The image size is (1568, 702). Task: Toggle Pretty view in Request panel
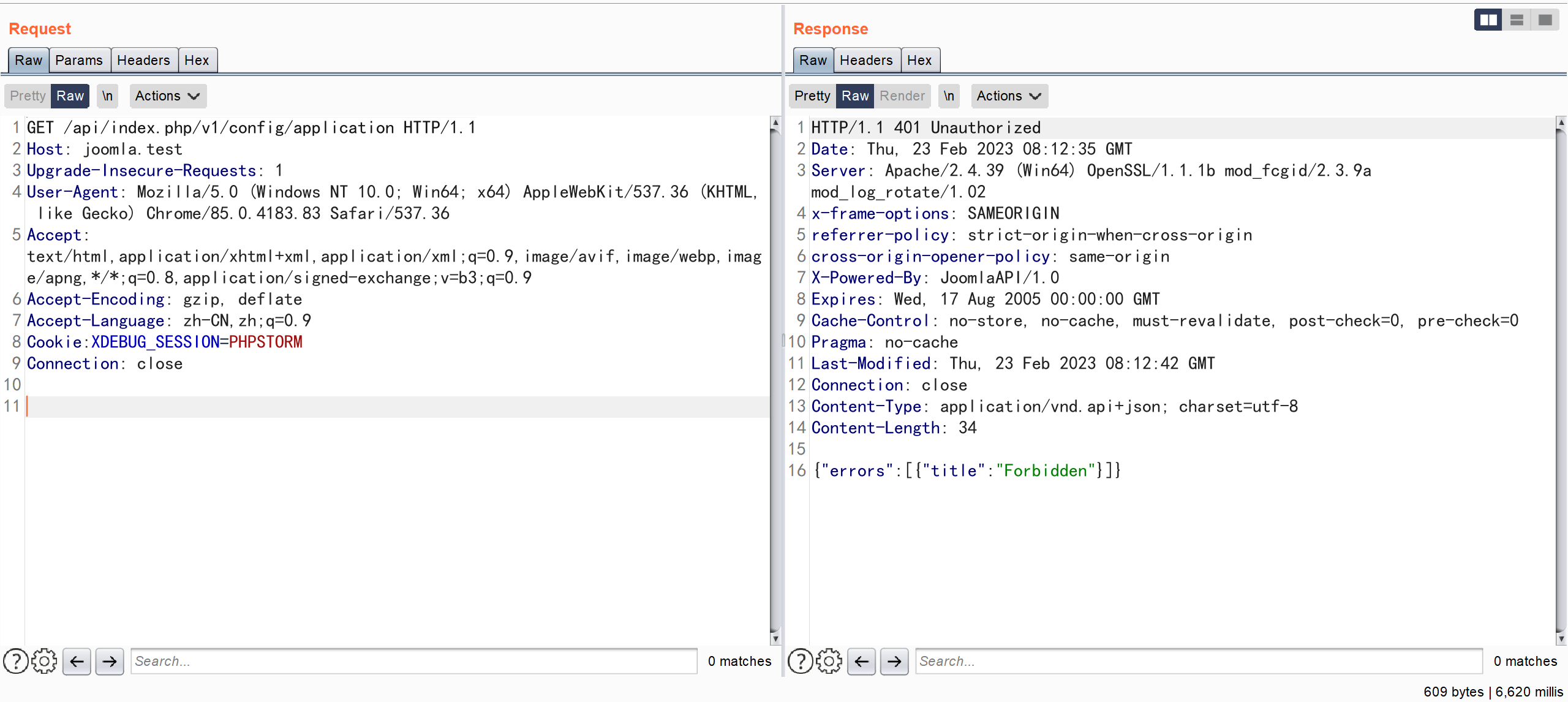pyautogui.click(x=27, y=95)
